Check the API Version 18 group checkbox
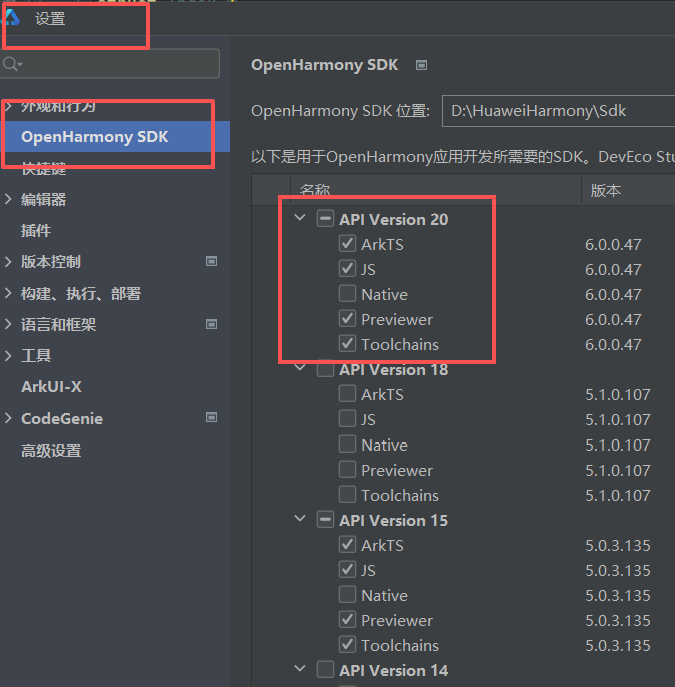The width and height of the screenshot is (675, 687). click(325, 369)
